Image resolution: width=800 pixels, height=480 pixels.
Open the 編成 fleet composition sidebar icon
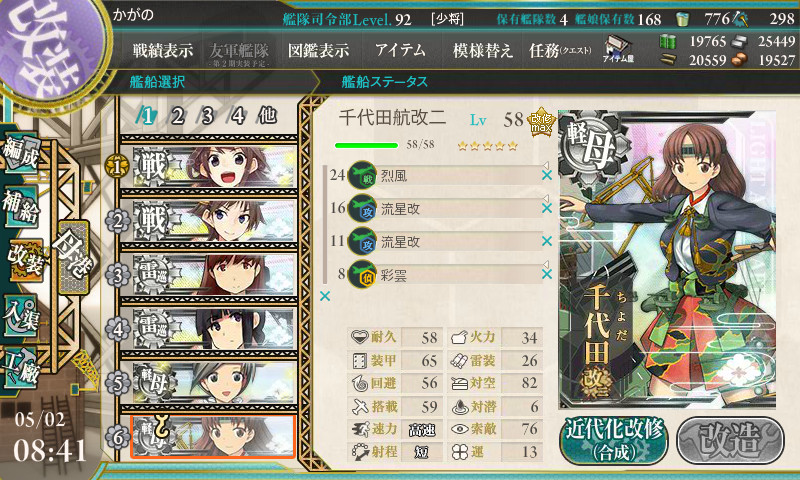[20, 153]
